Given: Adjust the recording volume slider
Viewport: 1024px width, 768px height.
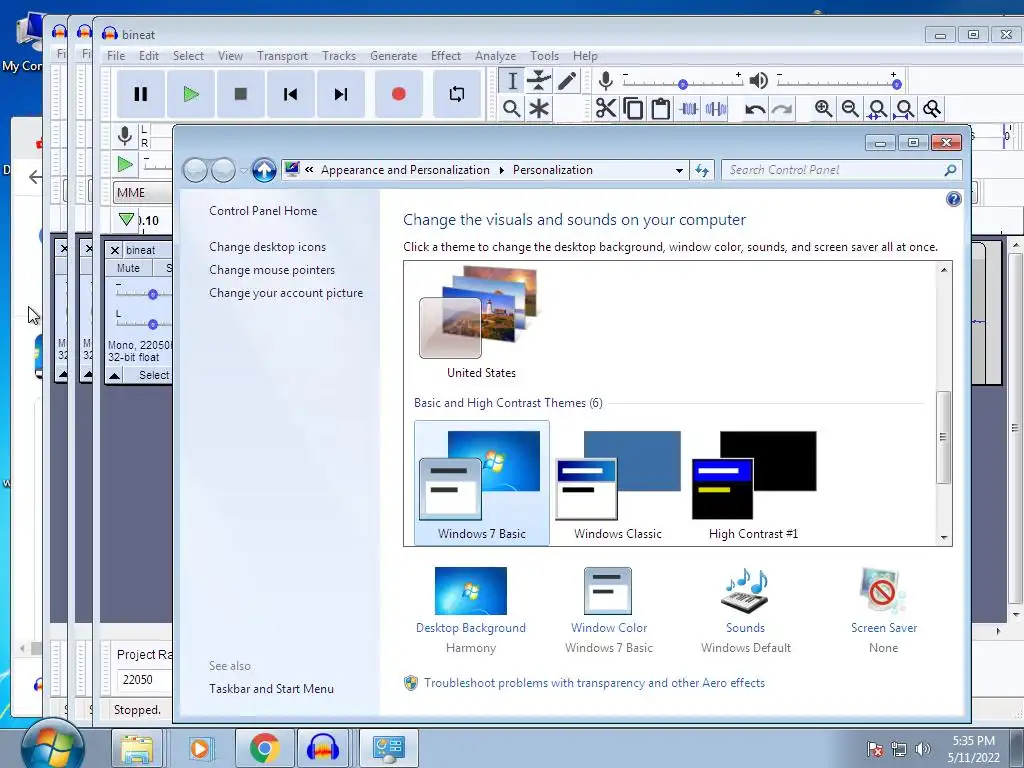Looking at the screenshot, I should 683,84.
